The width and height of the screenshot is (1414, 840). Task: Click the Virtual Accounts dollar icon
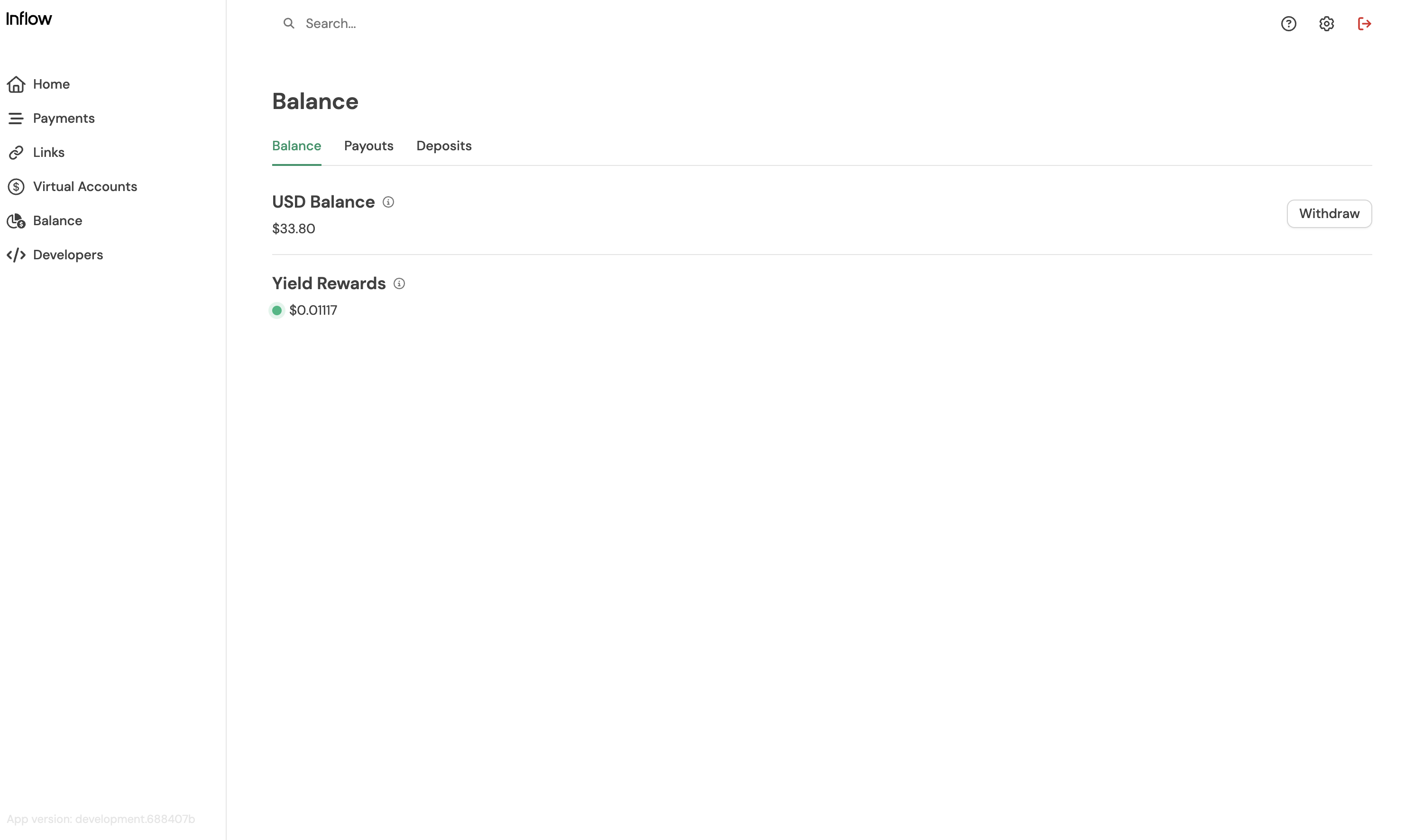(x=16, y=187)
